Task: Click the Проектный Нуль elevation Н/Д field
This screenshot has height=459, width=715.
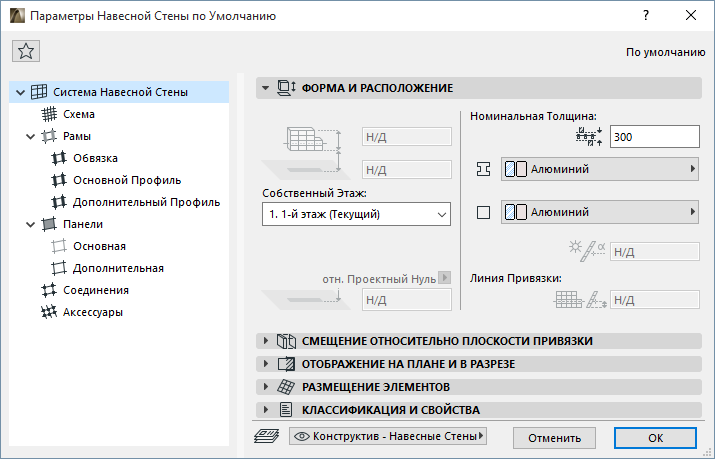Action: click(x=407, y=300)
